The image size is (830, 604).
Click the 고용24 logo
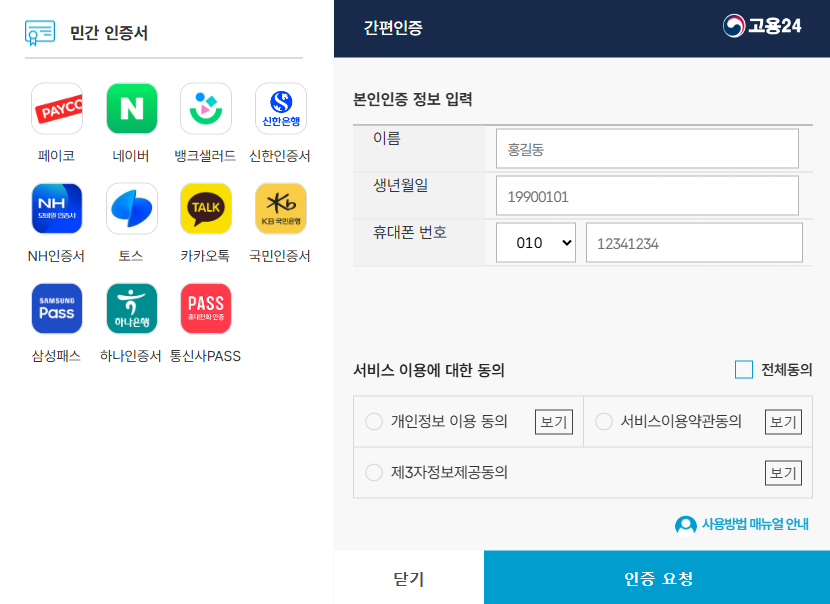click(x=762, y=25)
